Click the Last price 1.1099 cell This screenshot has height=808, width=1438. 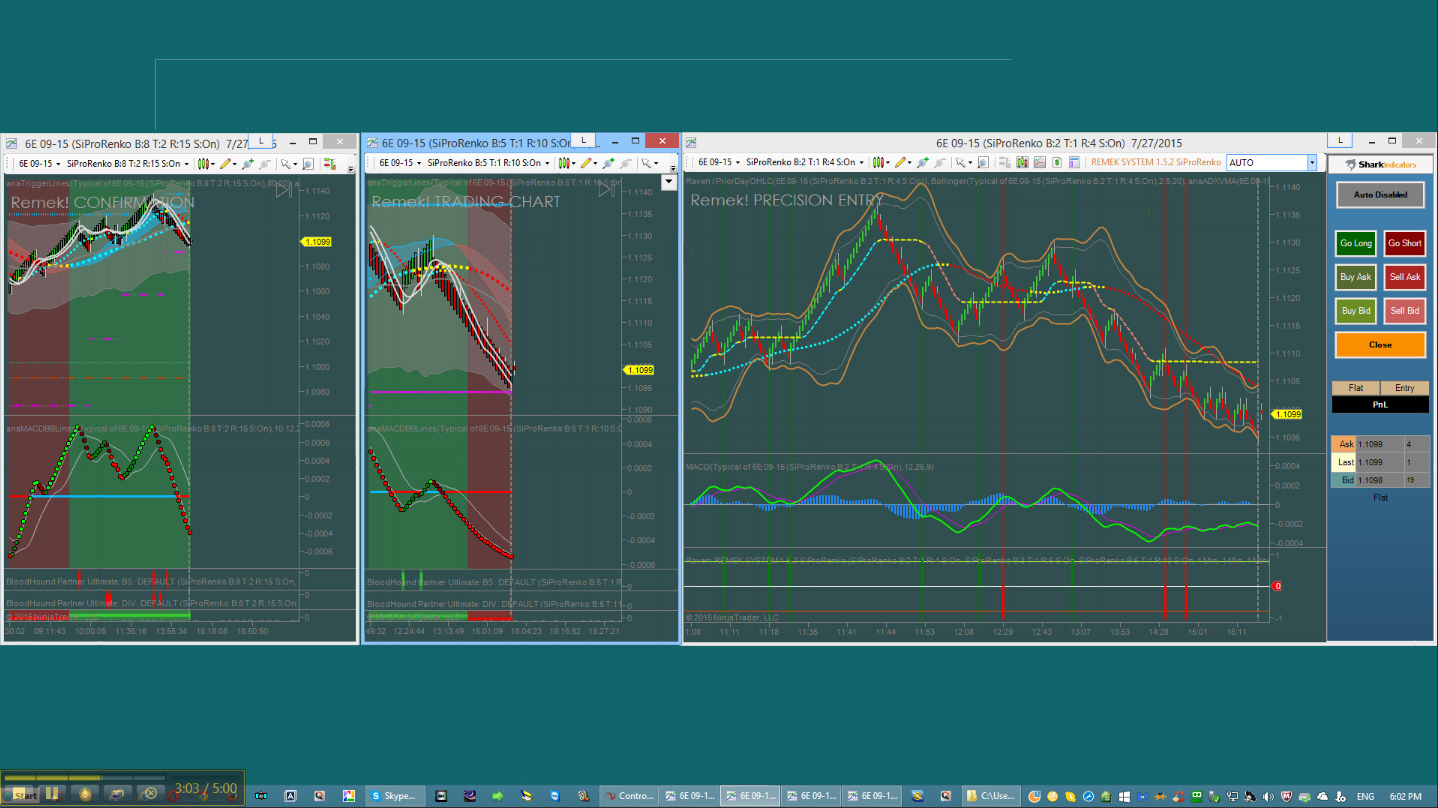pyautogui.click(x=1380, y=462)
